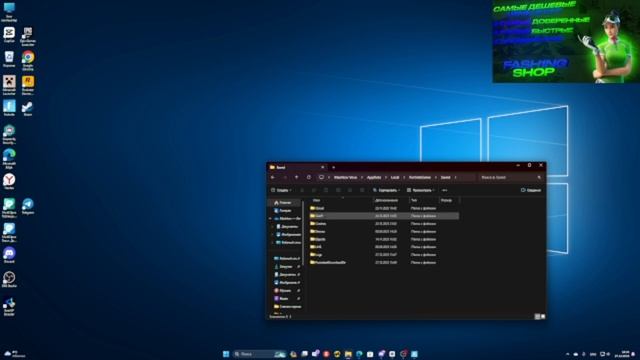Screen dimensions: 640x360
Task: Open the more options (…) menu
Action: [444, 190]
